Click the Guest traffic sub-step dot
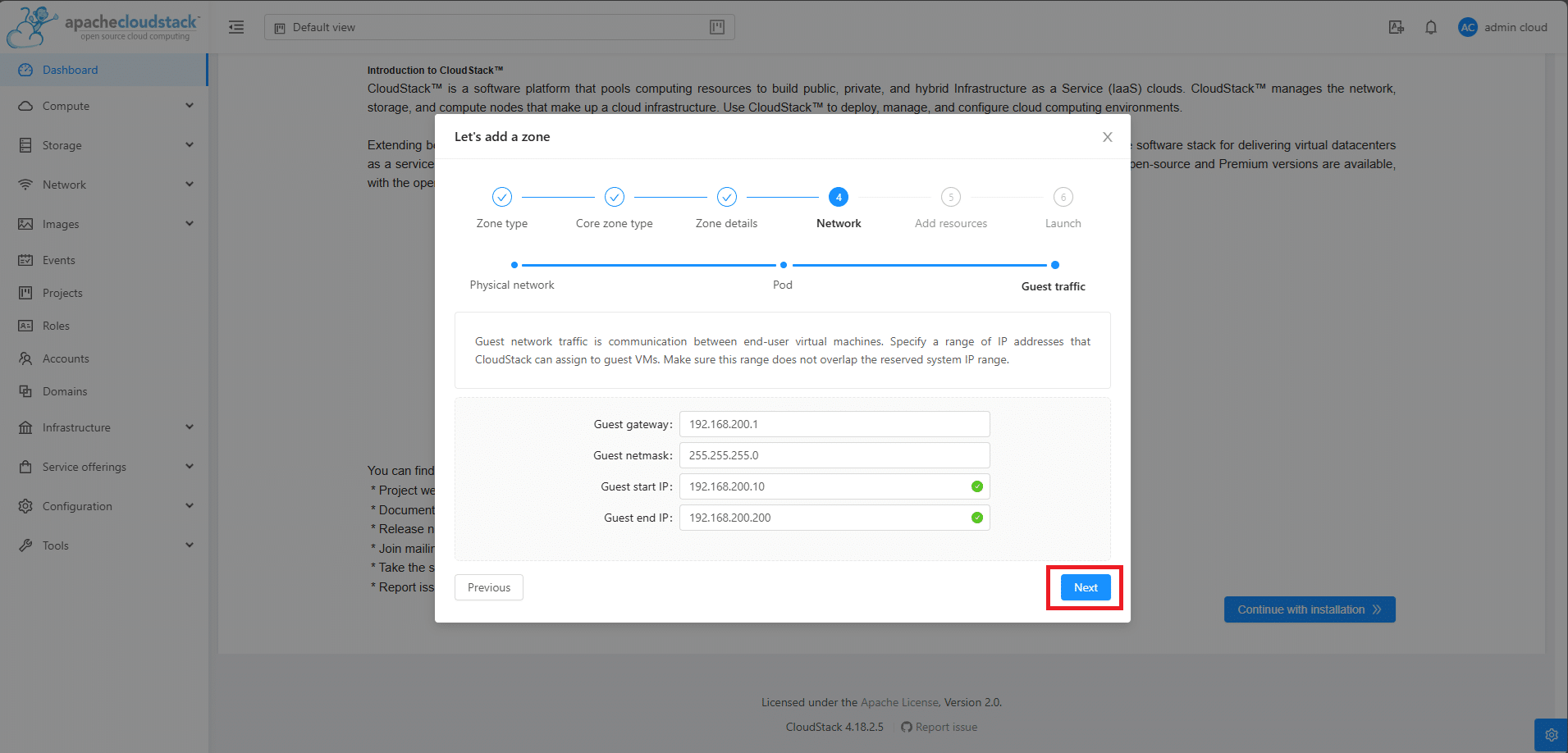This screenshot has width=1568, height=753. pos(1055,265)
